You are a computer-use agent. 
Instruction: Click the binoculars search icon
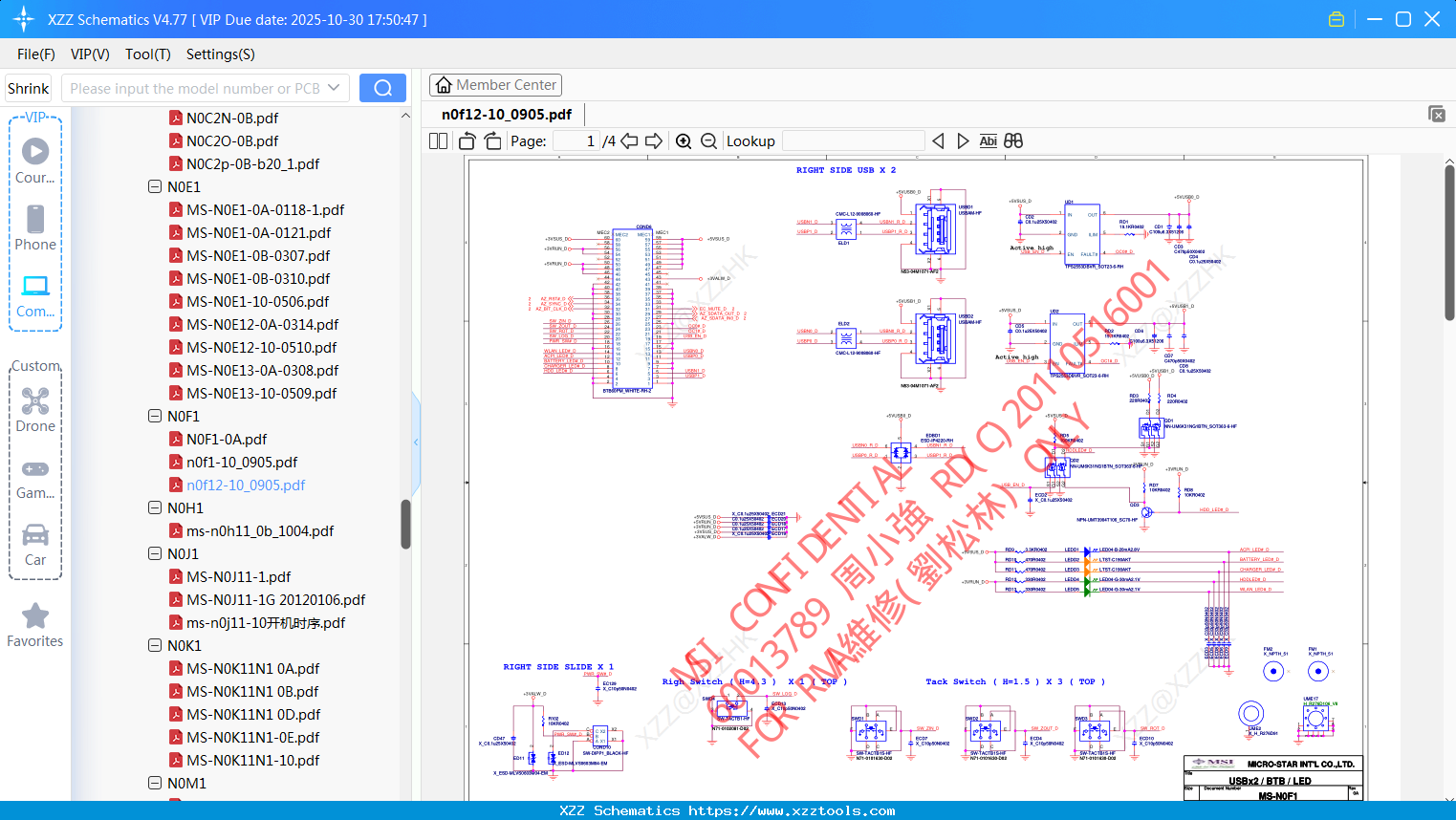coord(1013,140)
